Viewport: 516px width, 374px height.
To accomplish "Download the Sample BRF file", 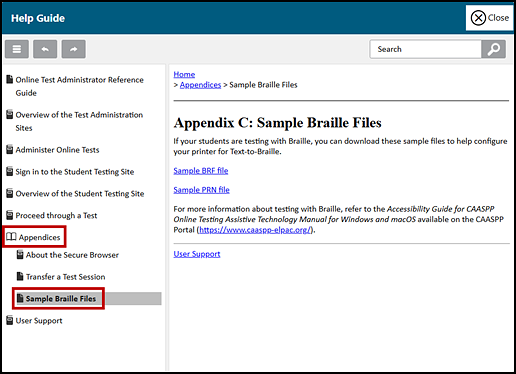I will (x=201, y=171).
